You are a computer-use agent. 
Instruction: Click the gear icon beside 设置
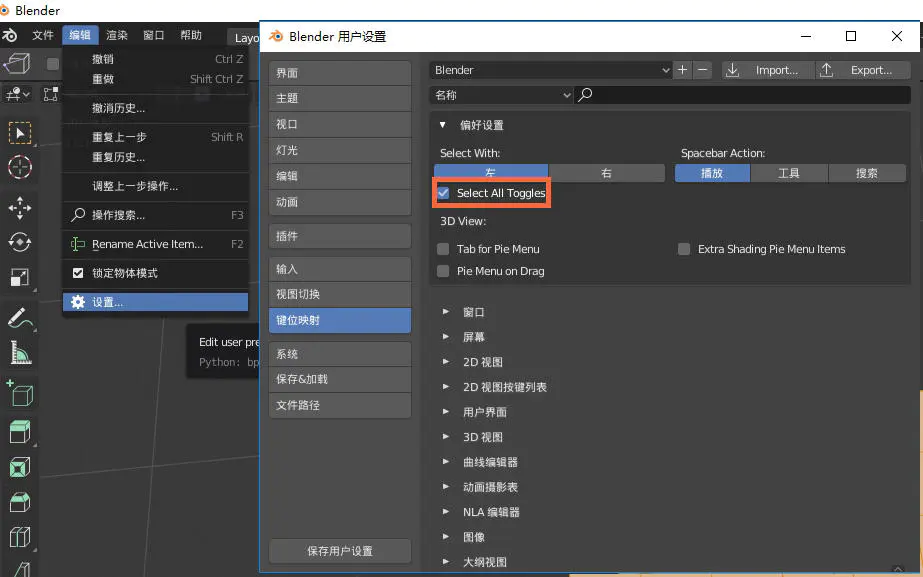[78, 302]
